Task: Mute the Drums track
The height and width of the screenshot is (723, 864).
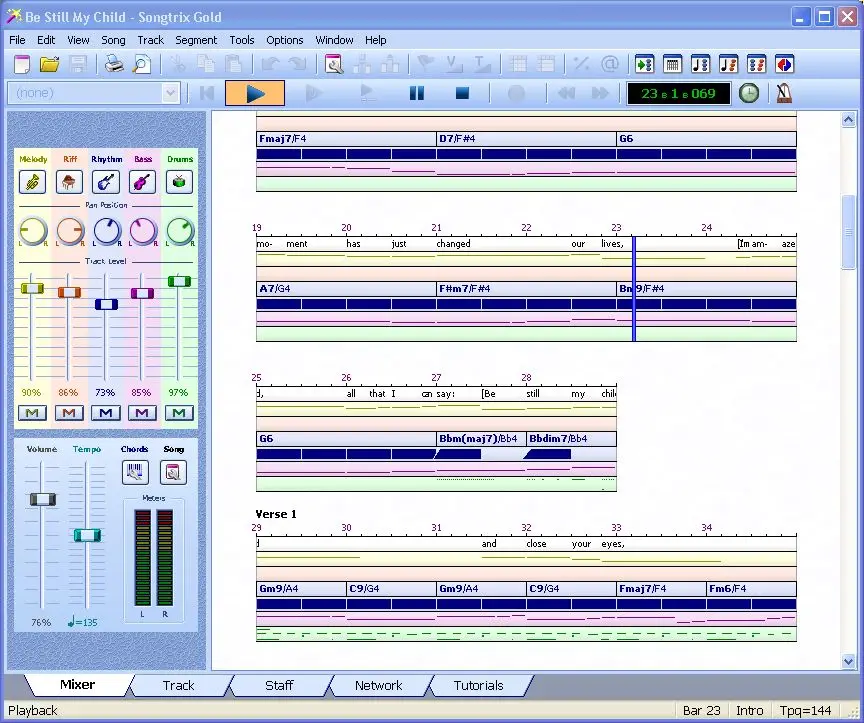Action: pos(179,413)
